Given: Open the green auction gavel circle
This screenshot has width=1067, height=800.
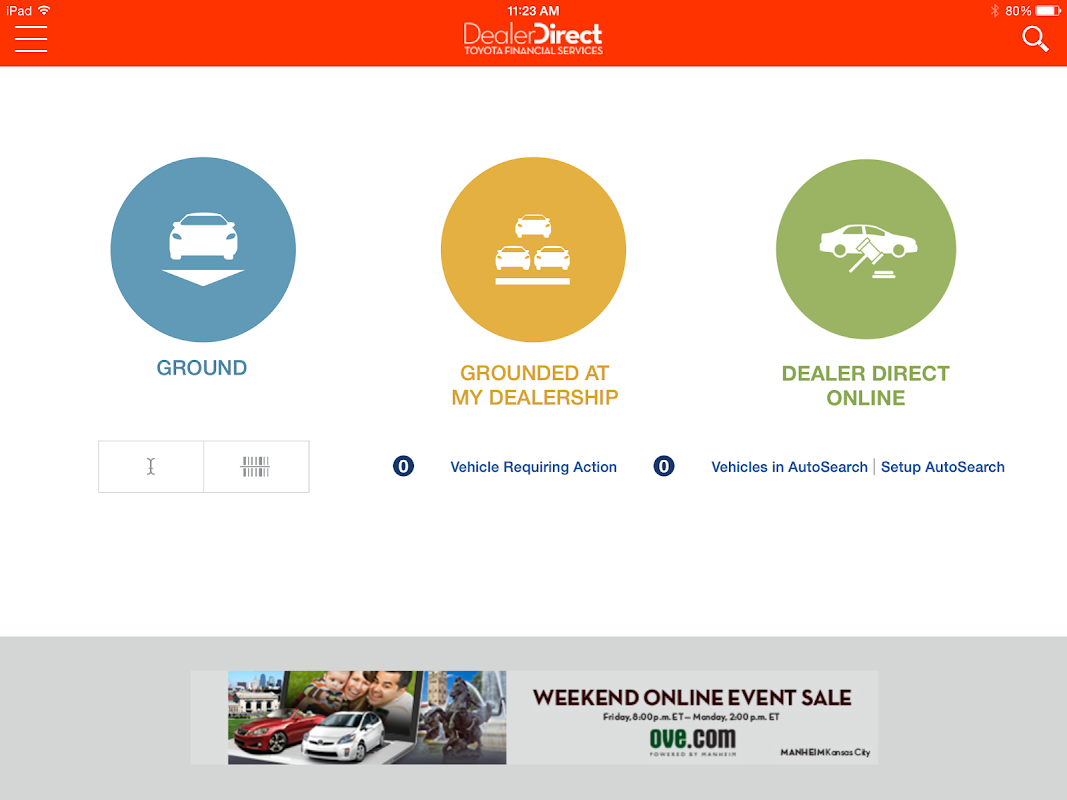Looking at the screenshot, I should pos(866,249).
